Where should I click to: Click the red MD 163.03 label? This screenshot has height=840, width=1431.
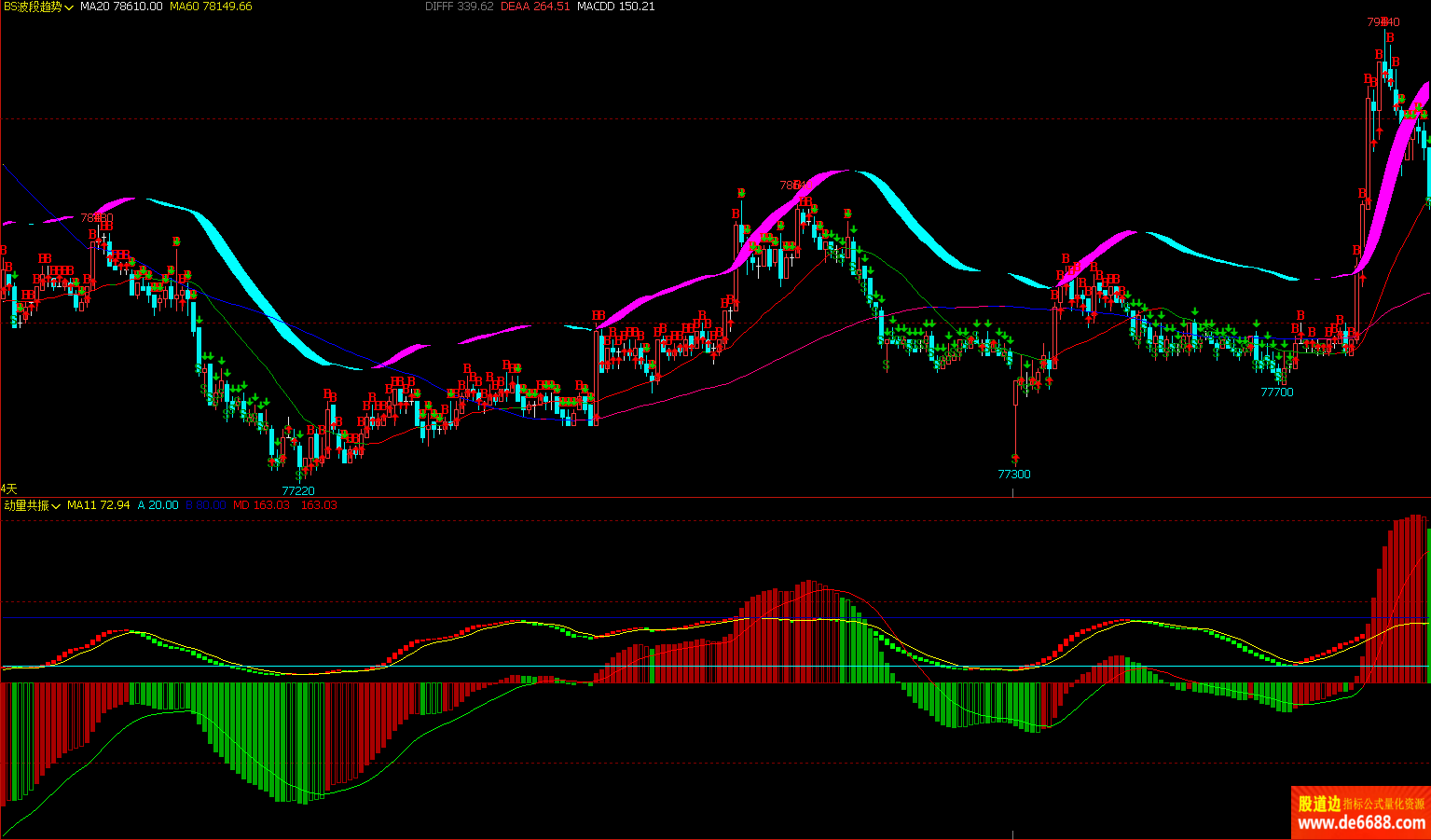tap(261, 505)
